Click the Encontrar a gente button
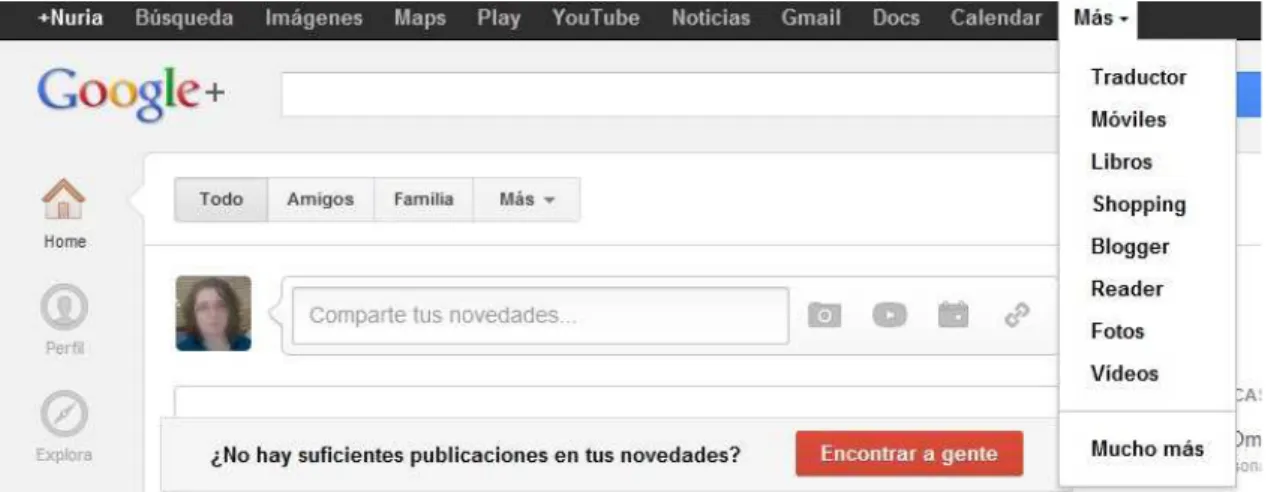This screenshot has width=1268, height=492. (x=909, y=454)
